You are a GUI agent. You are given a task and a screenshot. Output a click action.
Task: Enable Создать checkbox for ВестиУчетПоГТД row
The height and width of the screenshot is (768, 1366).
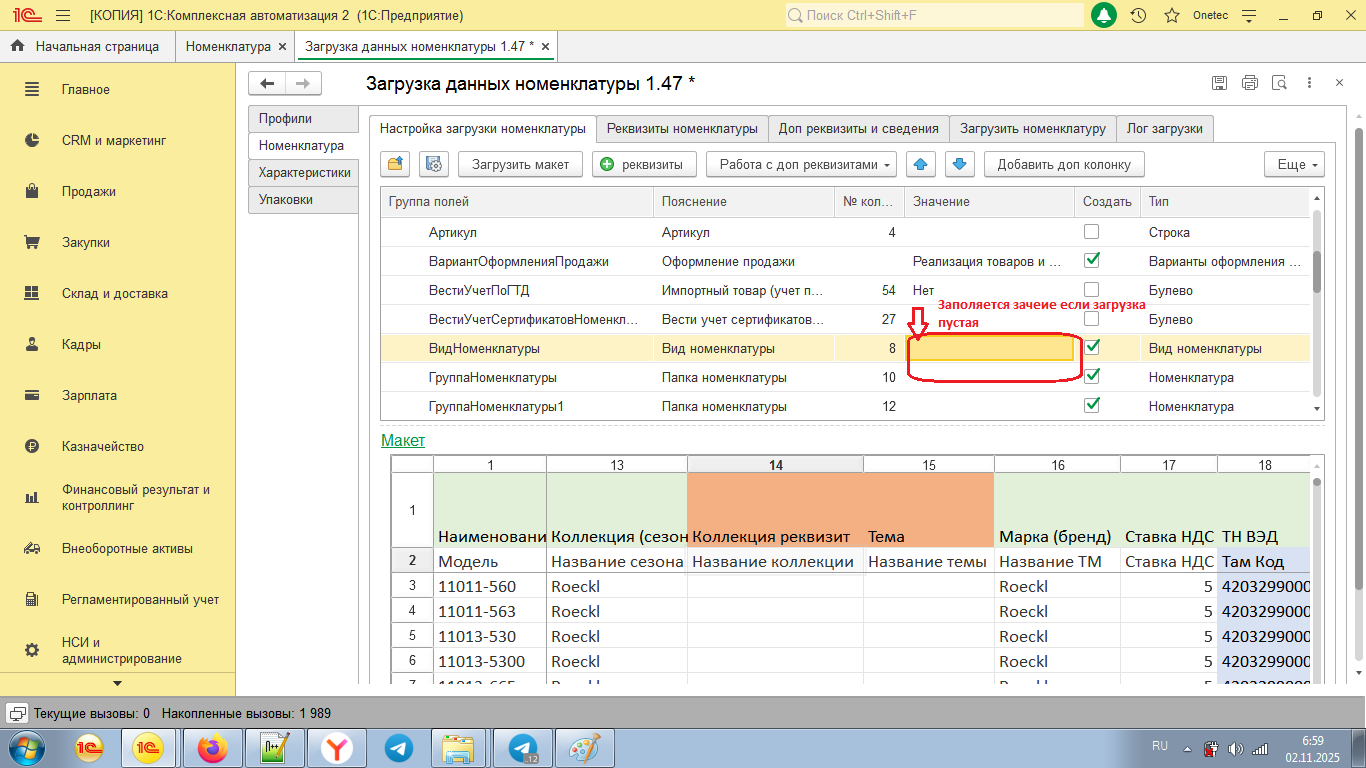coord(1092,290)
